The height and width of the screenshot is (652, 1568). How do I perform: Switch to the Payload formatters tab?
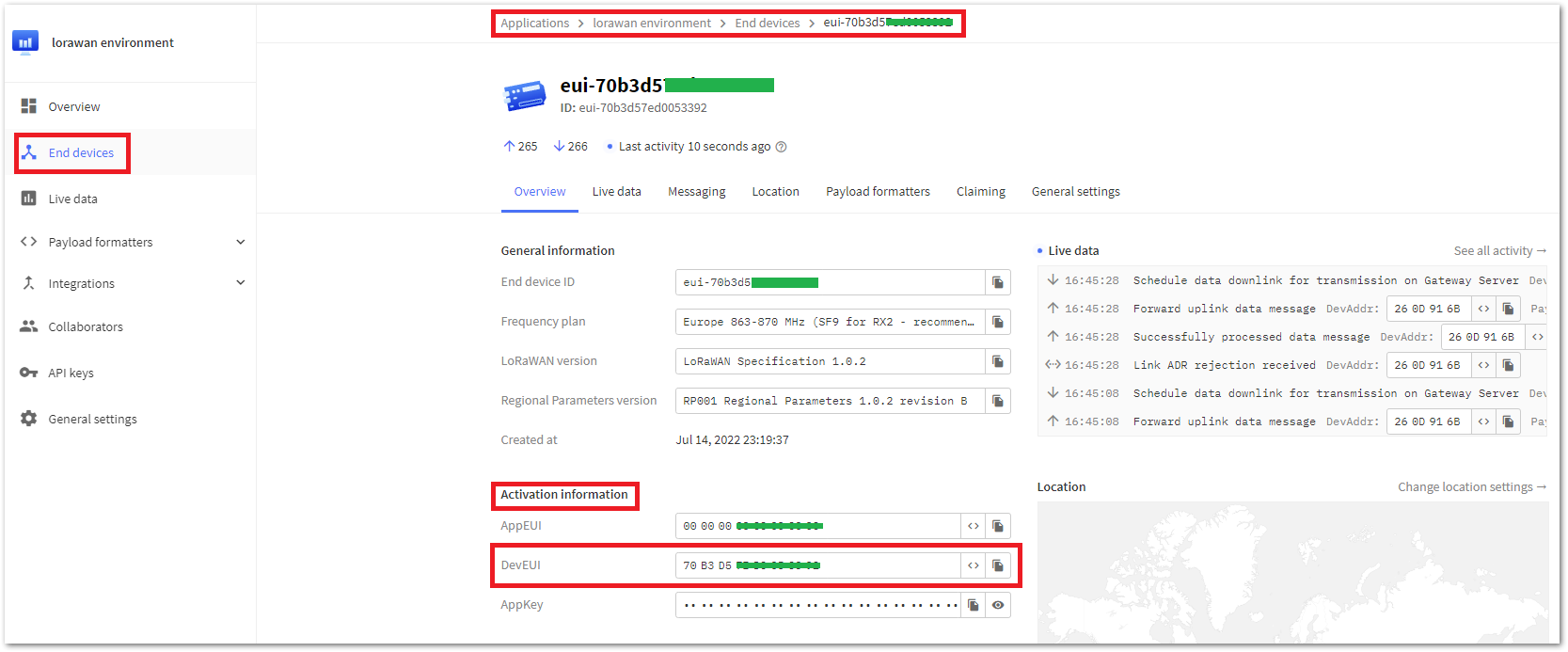878,192
